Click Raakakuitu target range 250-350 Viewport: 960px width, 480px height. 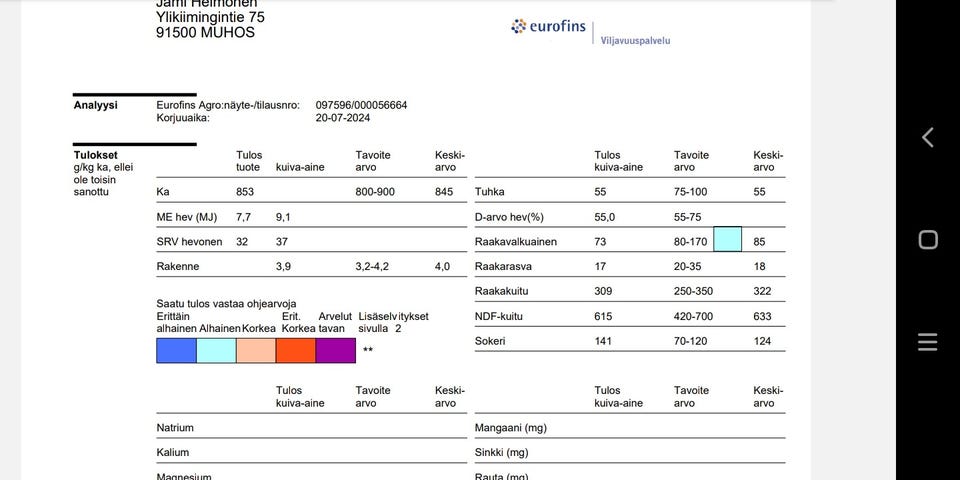pyautogui.click(x=693, y=291)
